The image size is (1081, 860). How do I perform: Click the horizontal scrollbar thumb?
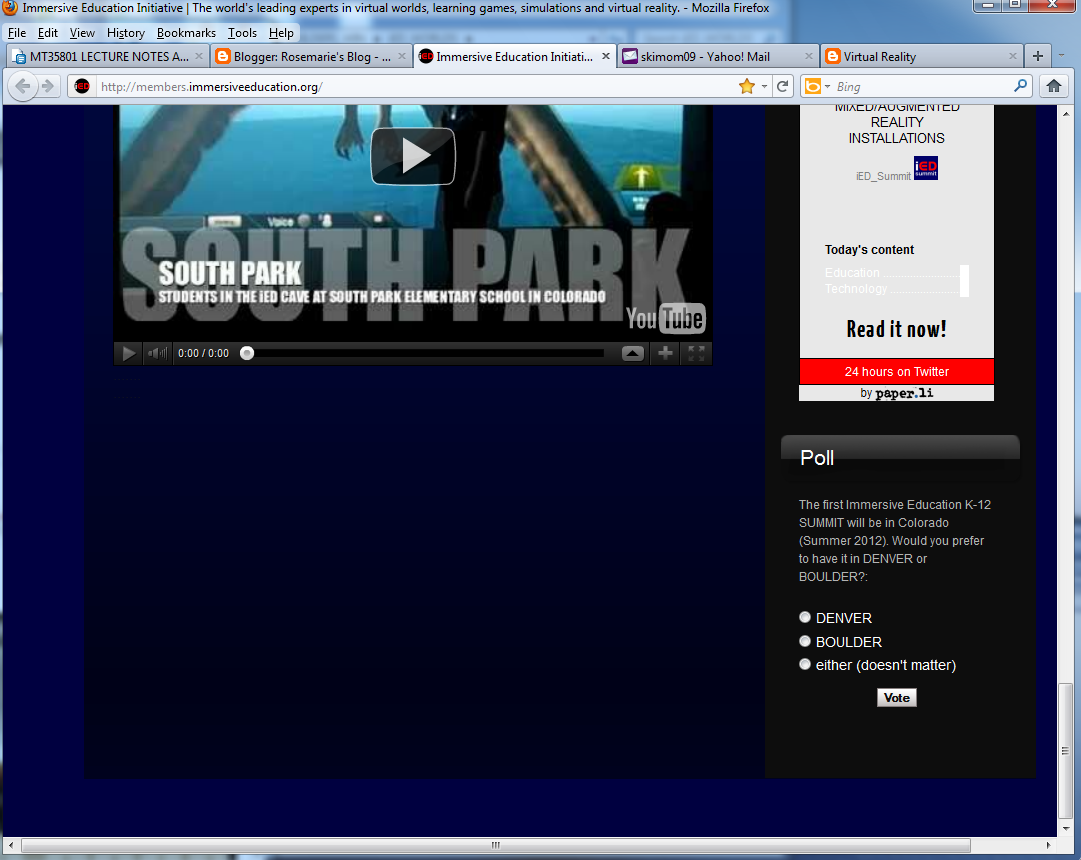pos(496,845)
